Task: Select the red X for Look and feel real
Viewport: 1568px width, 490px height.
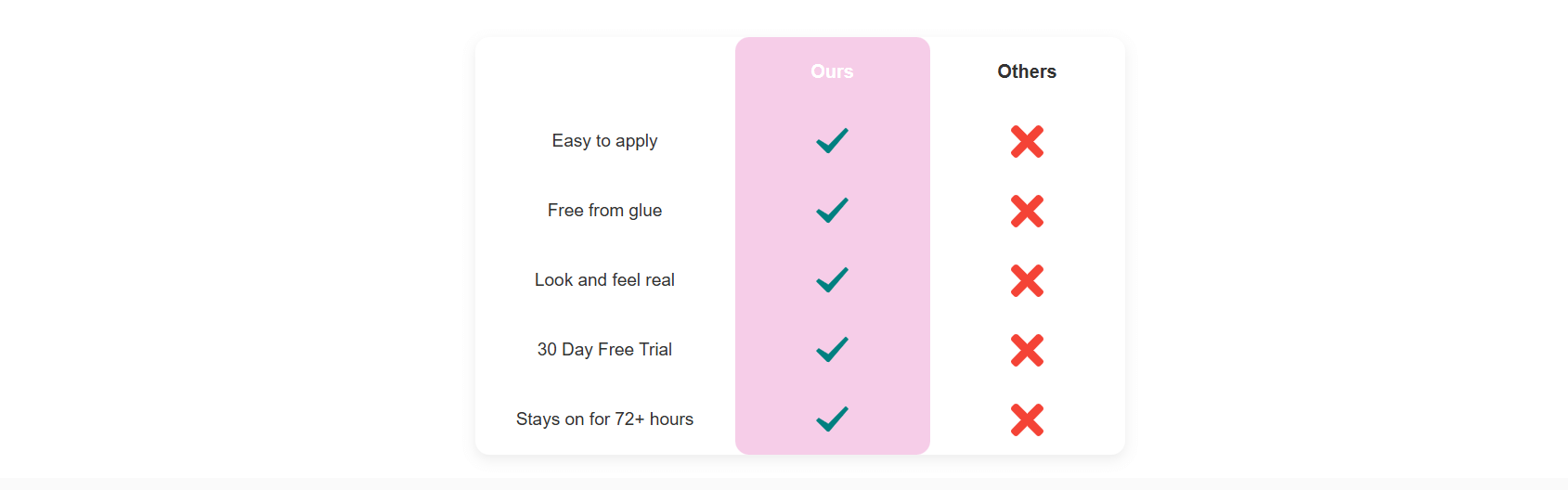Action: click(x=1027, y=280)
